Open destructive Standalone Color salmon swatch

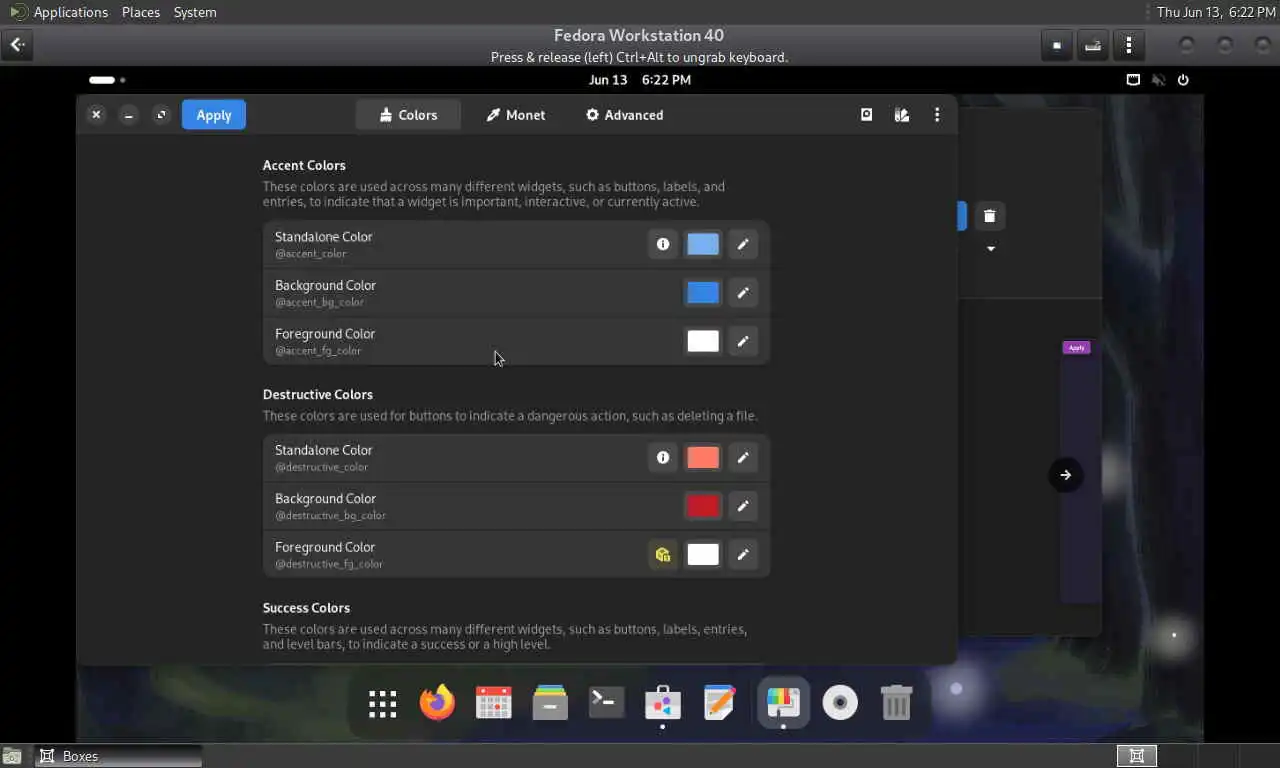pyautogui.click(x=703, y=457)
